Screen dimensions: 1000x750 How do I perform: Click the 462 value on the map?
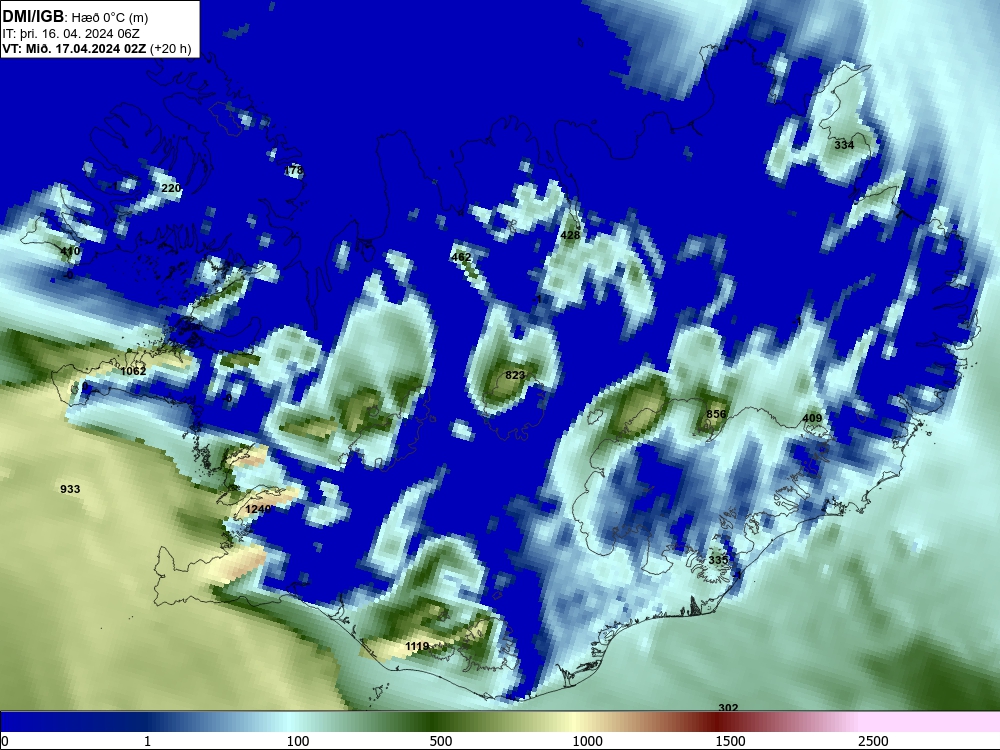[x=461, y=257]
